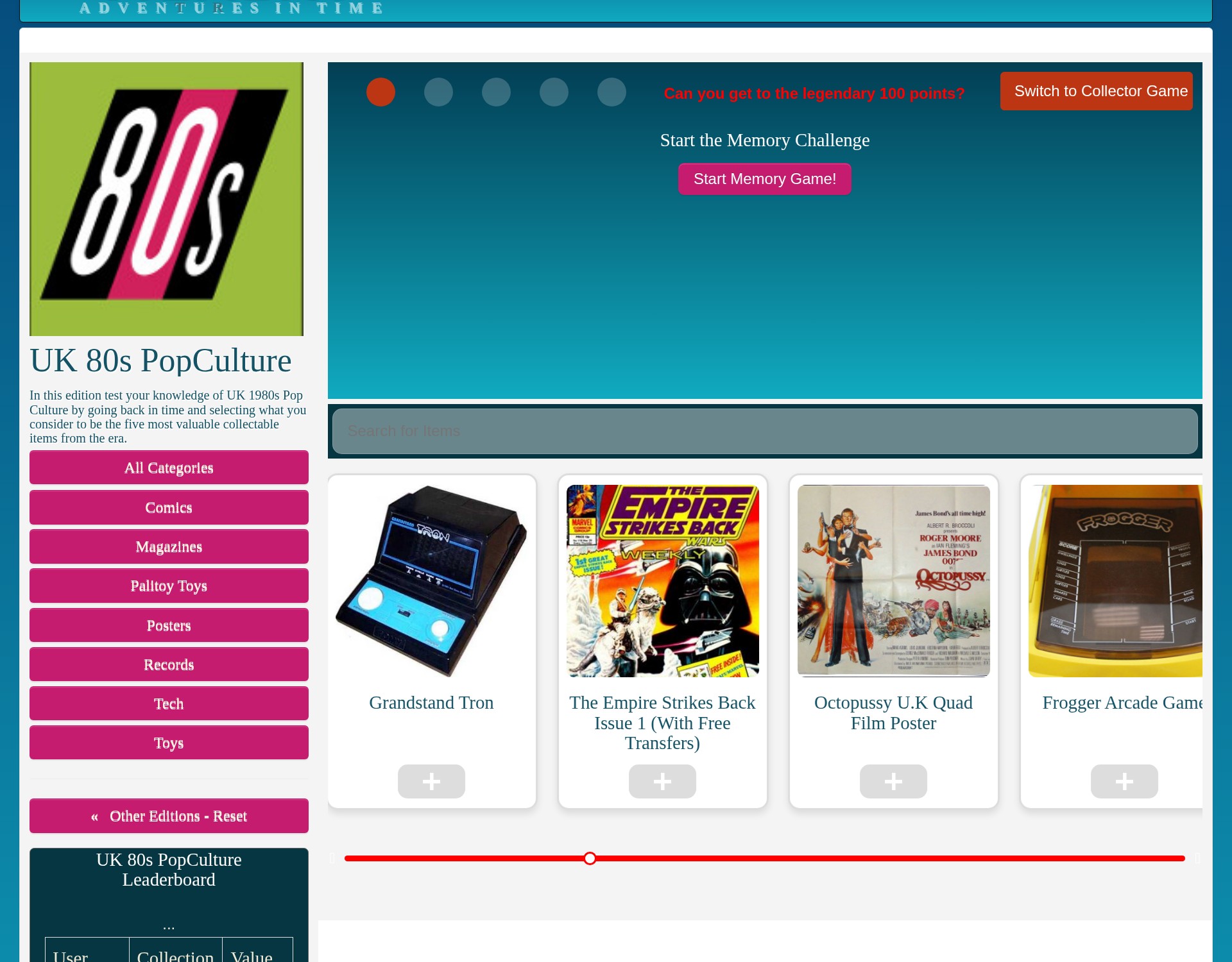Switch to Collector Game
This screenshot has width=1232, height=962.
tap(1096, 91)
